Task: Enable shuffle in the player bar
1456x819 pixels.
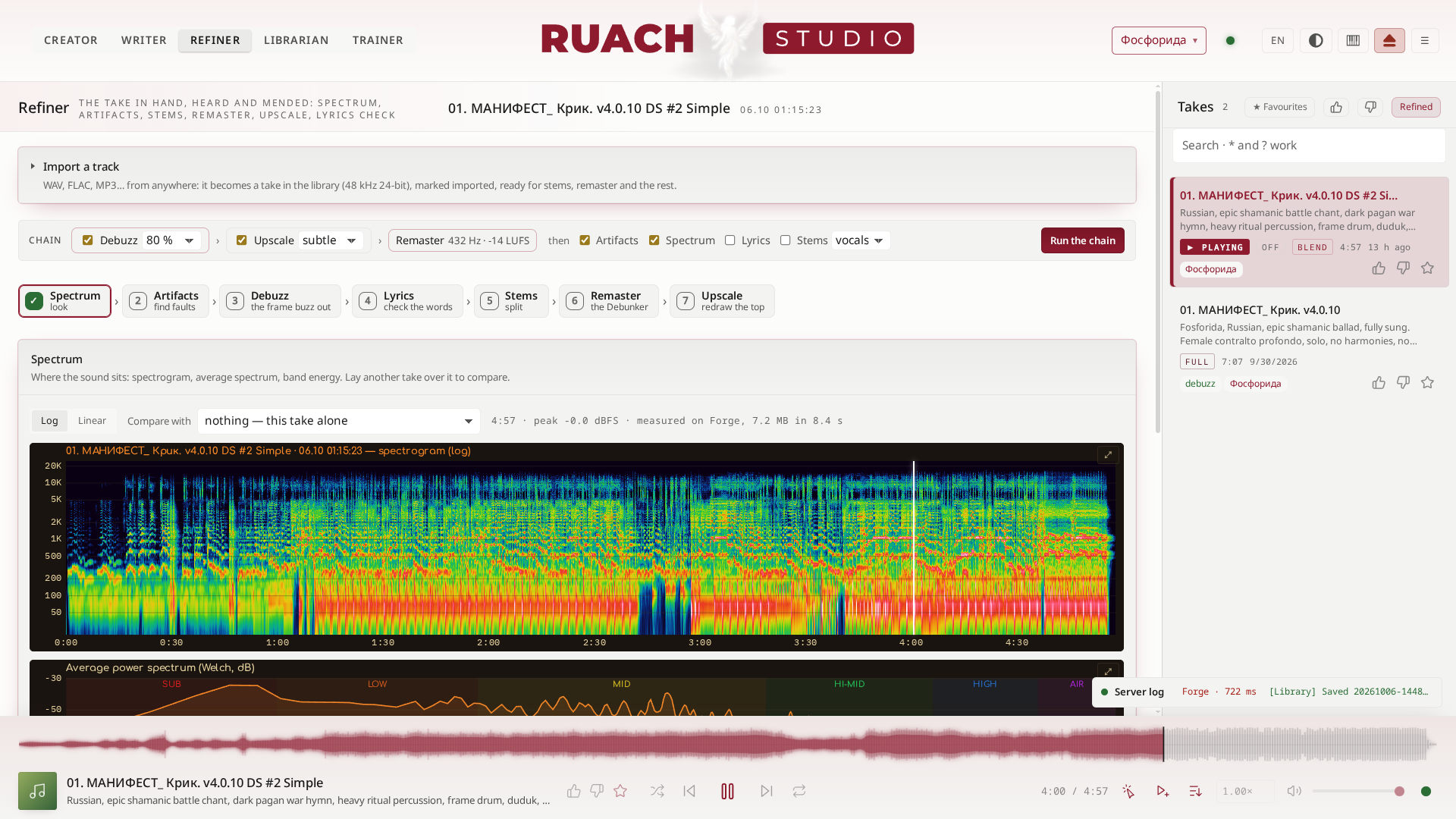Action: [657, 791]
